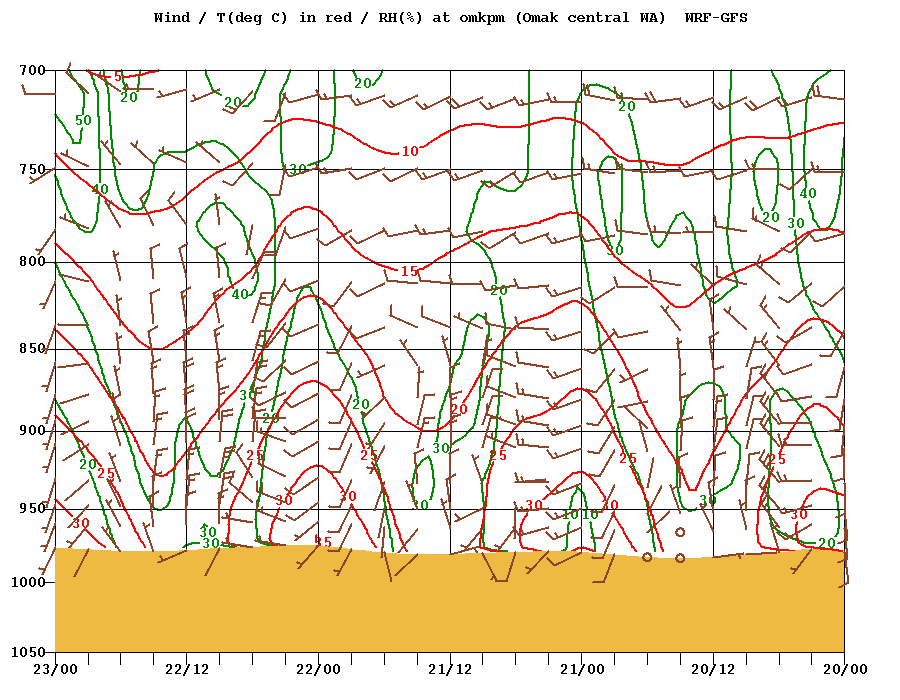Click the 22/00 time axis label
This screenshot has width=900, height=700.
coord(319,670)
